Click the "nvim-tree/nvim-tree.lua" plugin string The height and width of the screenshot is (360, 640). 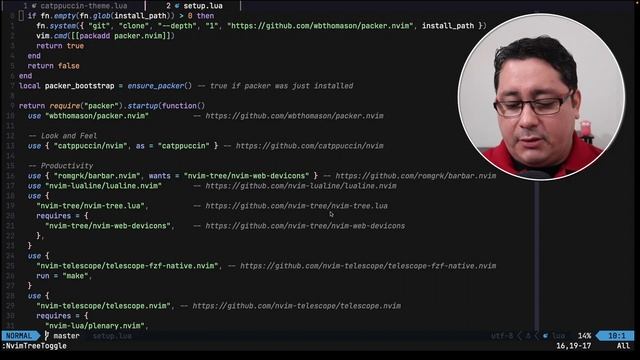click(90, 206)
